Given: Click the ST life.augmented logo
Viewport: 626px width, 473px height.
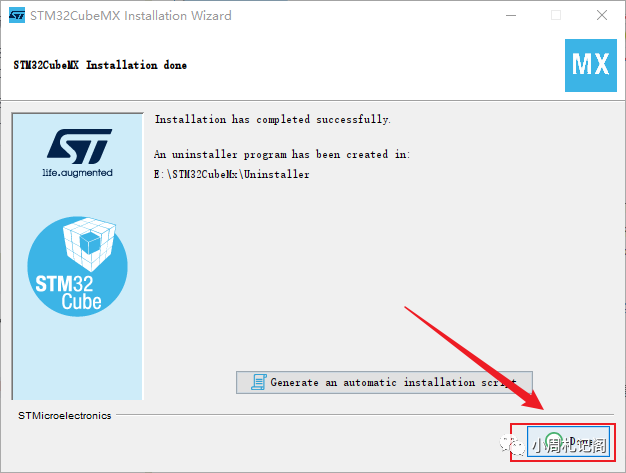Looking at the screenshot, I should click(x=77, y=153).
